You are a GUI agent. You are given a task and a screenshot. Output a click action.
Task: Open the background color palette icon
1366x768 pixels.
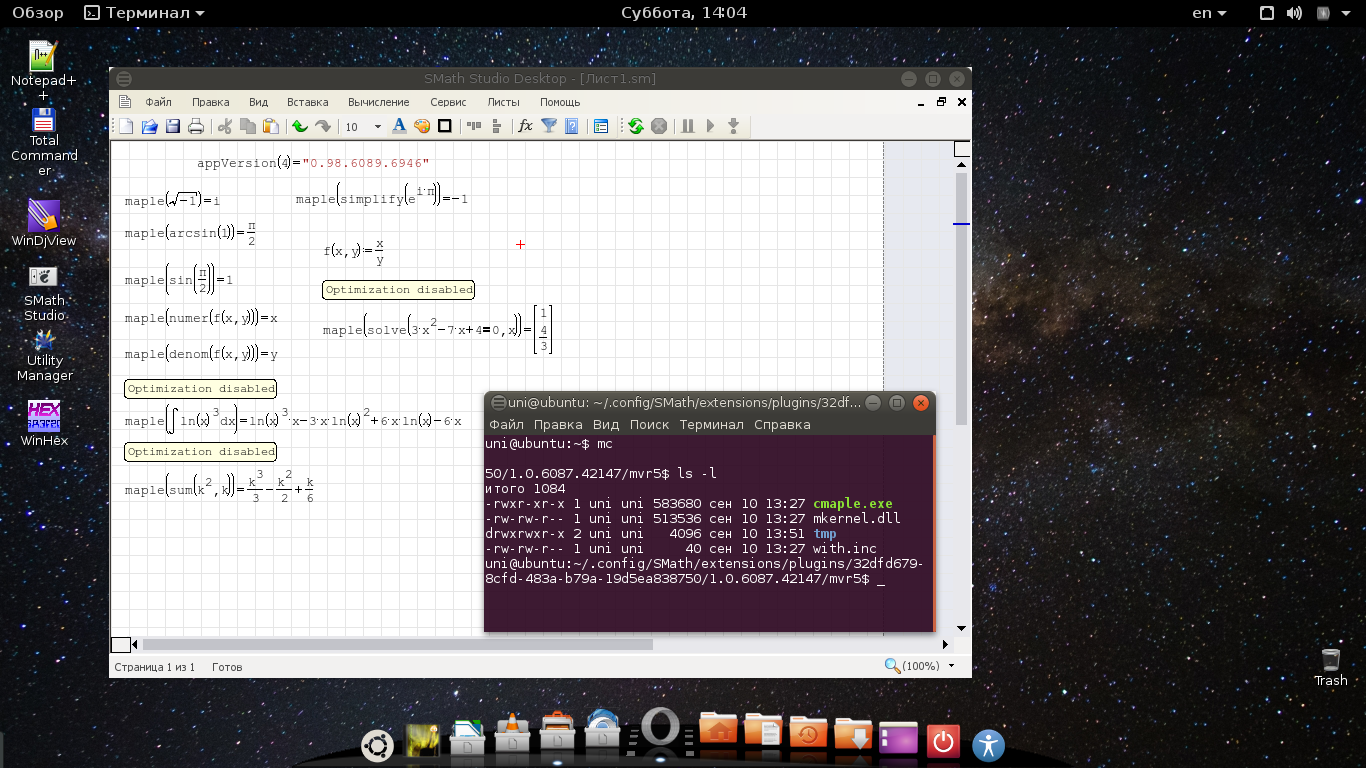click(x=421, y=126)
